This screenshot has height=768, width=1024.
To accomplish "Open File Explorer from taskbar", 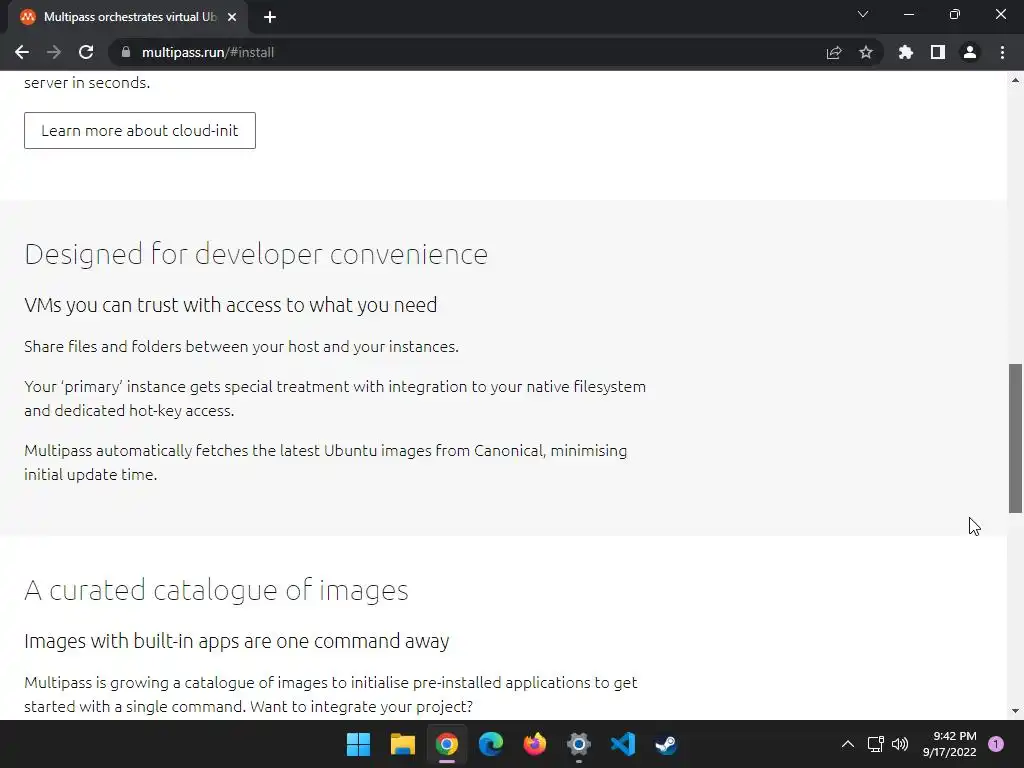I will click(402, 744).
